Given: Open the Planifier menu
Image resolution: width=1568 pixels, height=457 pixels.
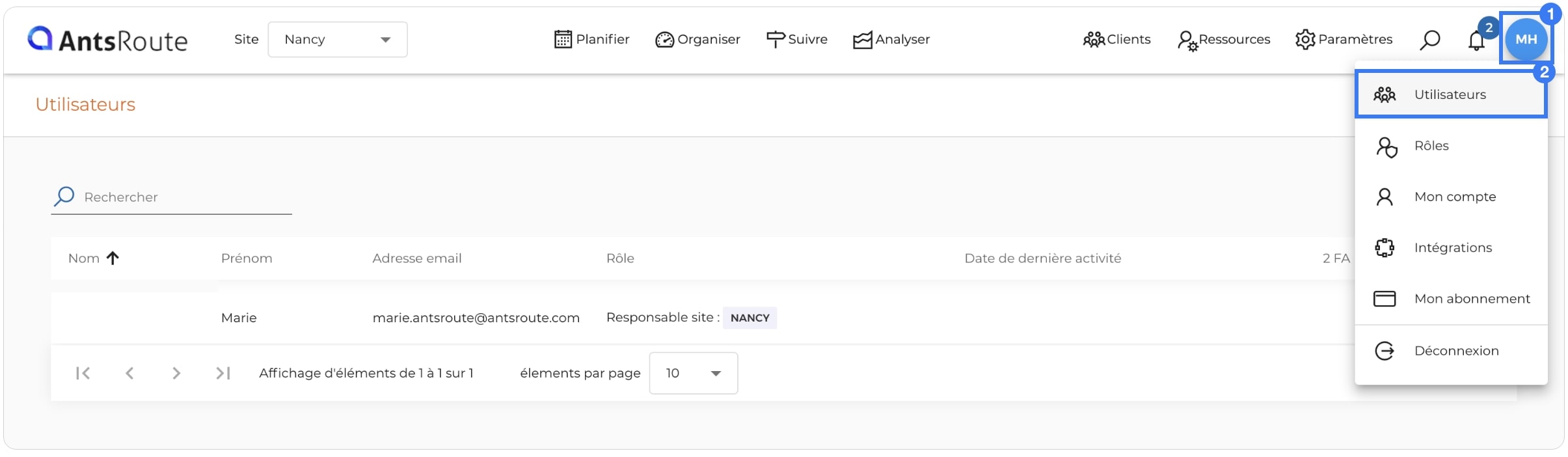Looking at the screenshot, I should click(x=591, y=40).
